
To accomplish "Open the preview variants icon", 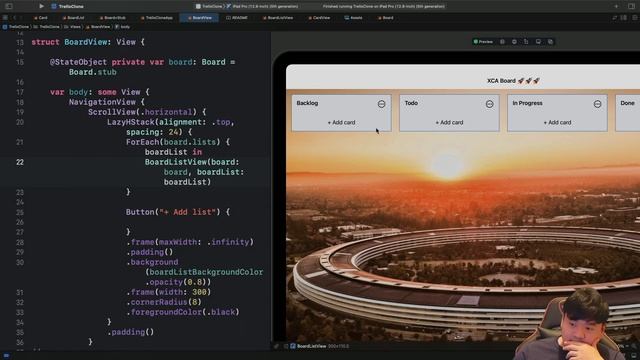I will pos(514,42).
